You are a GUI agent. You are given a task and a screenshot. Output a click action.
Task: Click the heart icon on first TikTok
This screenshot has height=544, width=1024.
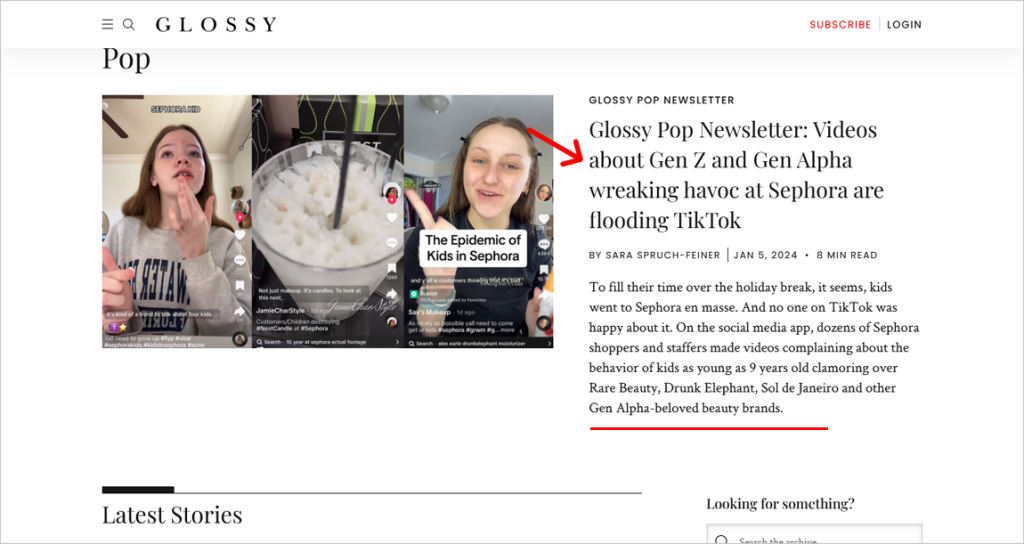(240, 235)
